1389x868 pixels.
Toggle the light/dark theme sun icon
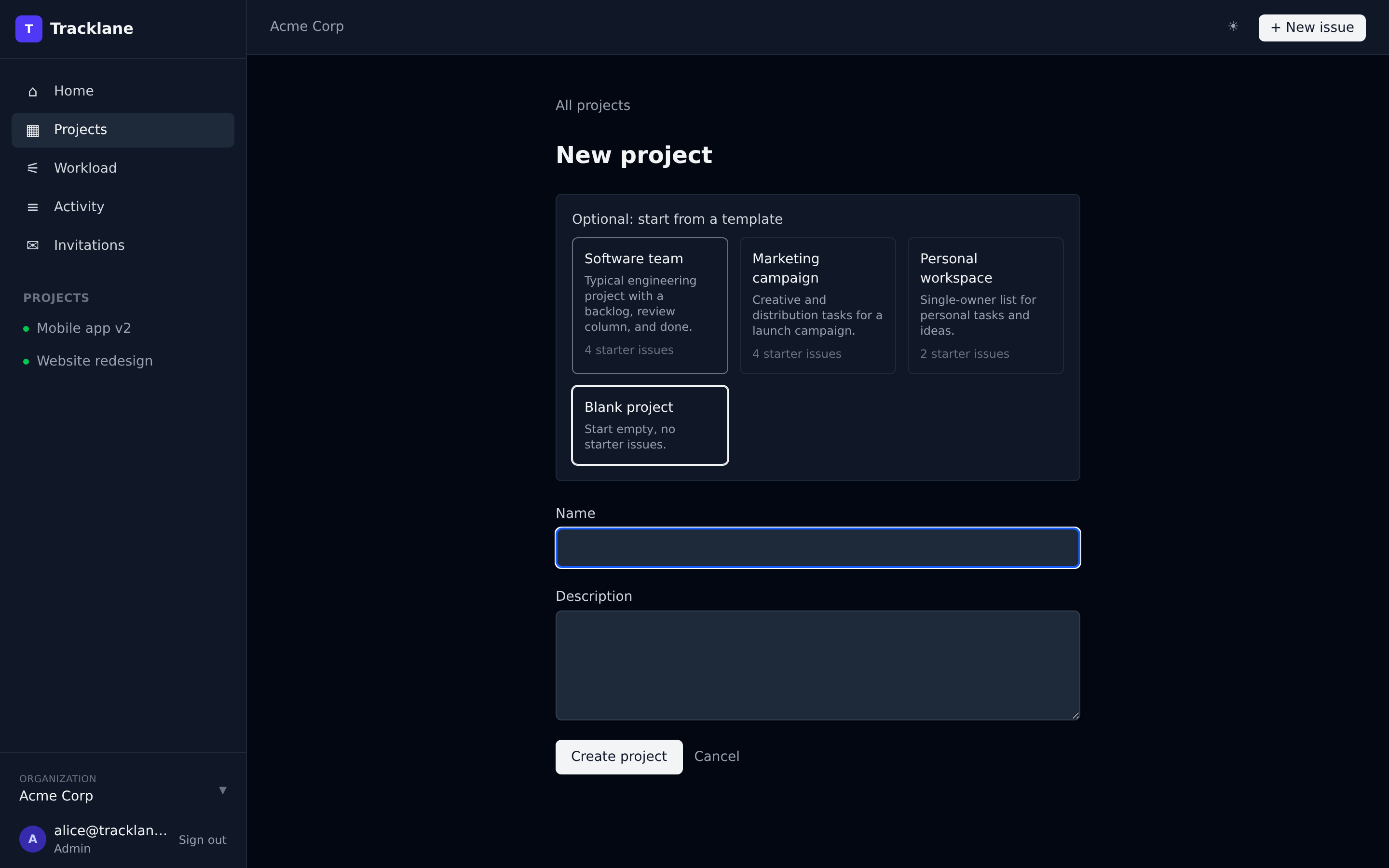pos(1233,27)
